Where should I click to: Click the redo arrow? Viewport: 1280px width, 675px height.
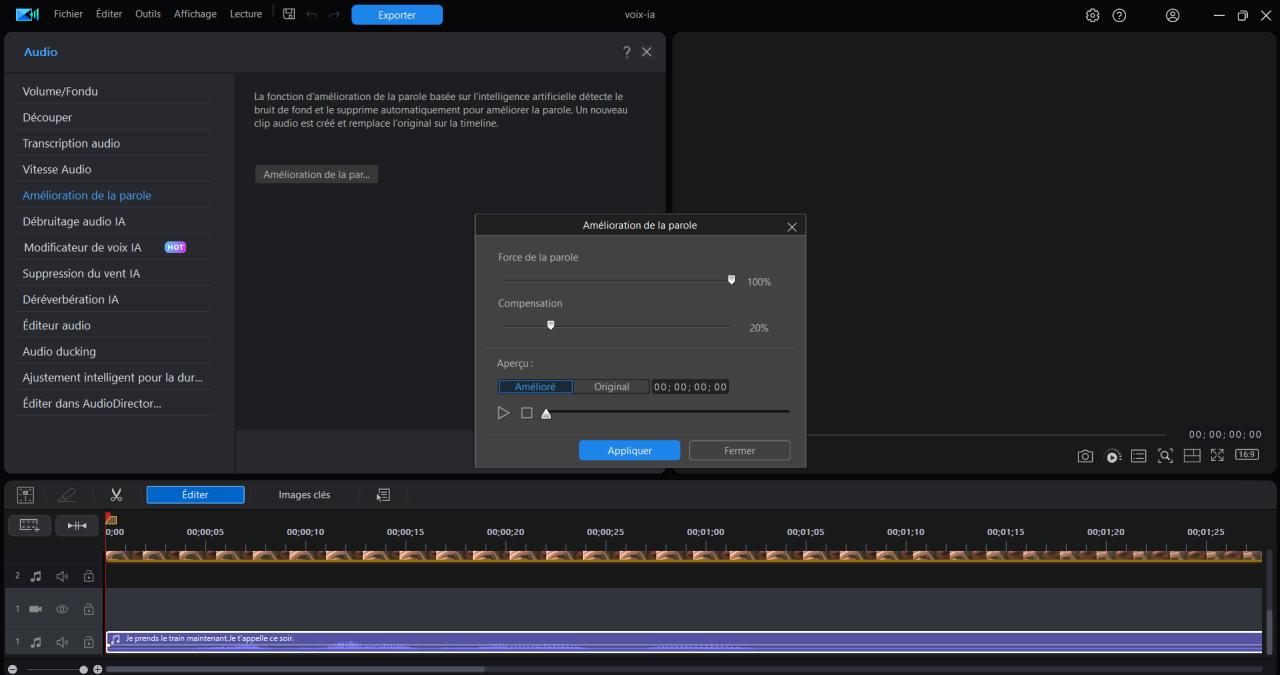[x=333, y=15]
